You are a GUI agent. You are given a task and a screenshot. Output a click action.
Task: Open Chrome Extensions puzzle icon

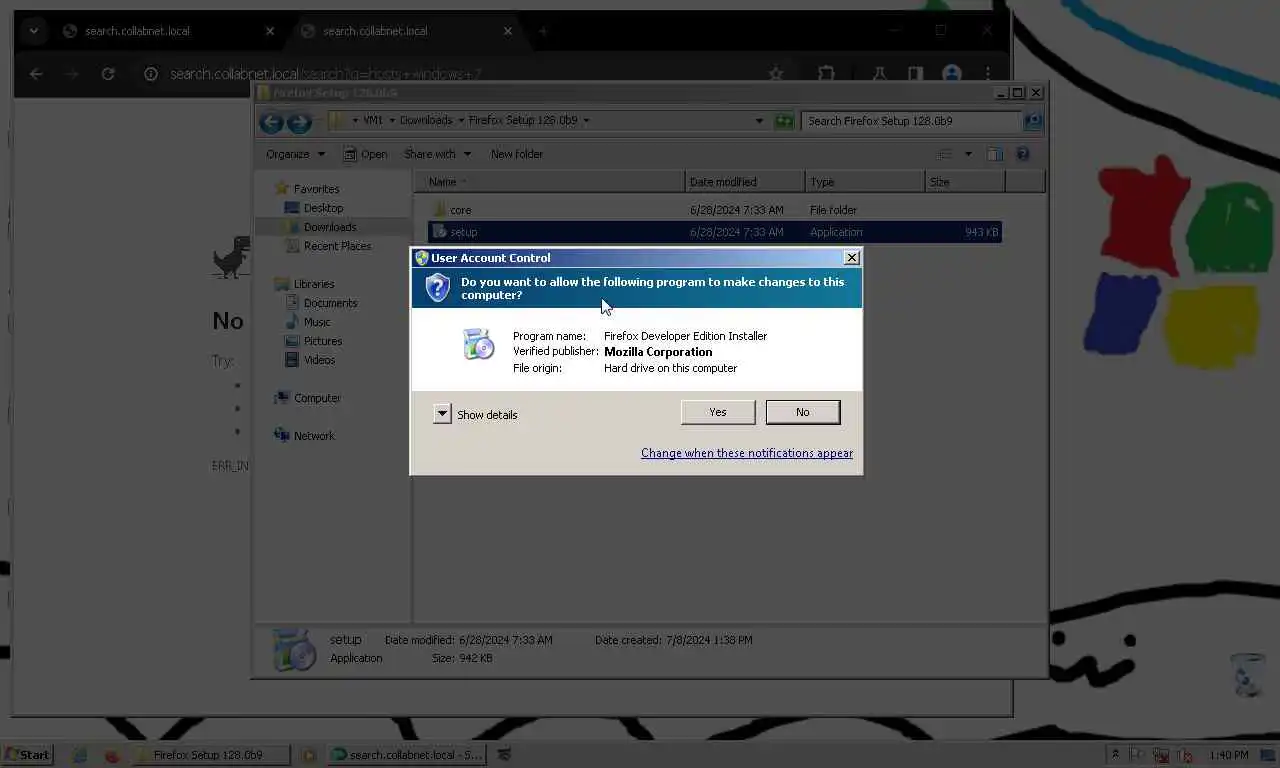tap(826, 74)
